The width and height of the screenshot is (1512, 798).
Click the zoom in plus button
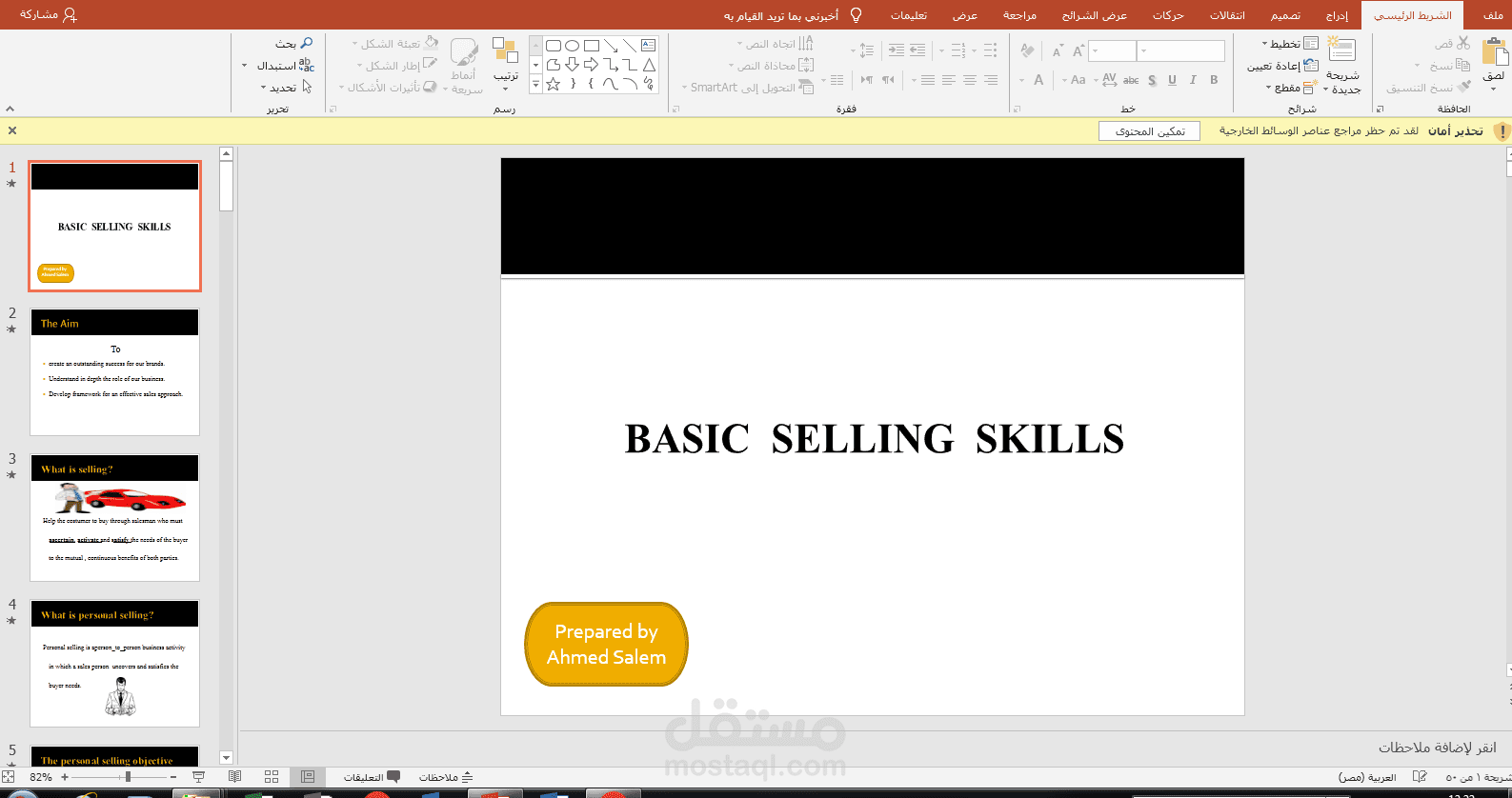(65, 777)
